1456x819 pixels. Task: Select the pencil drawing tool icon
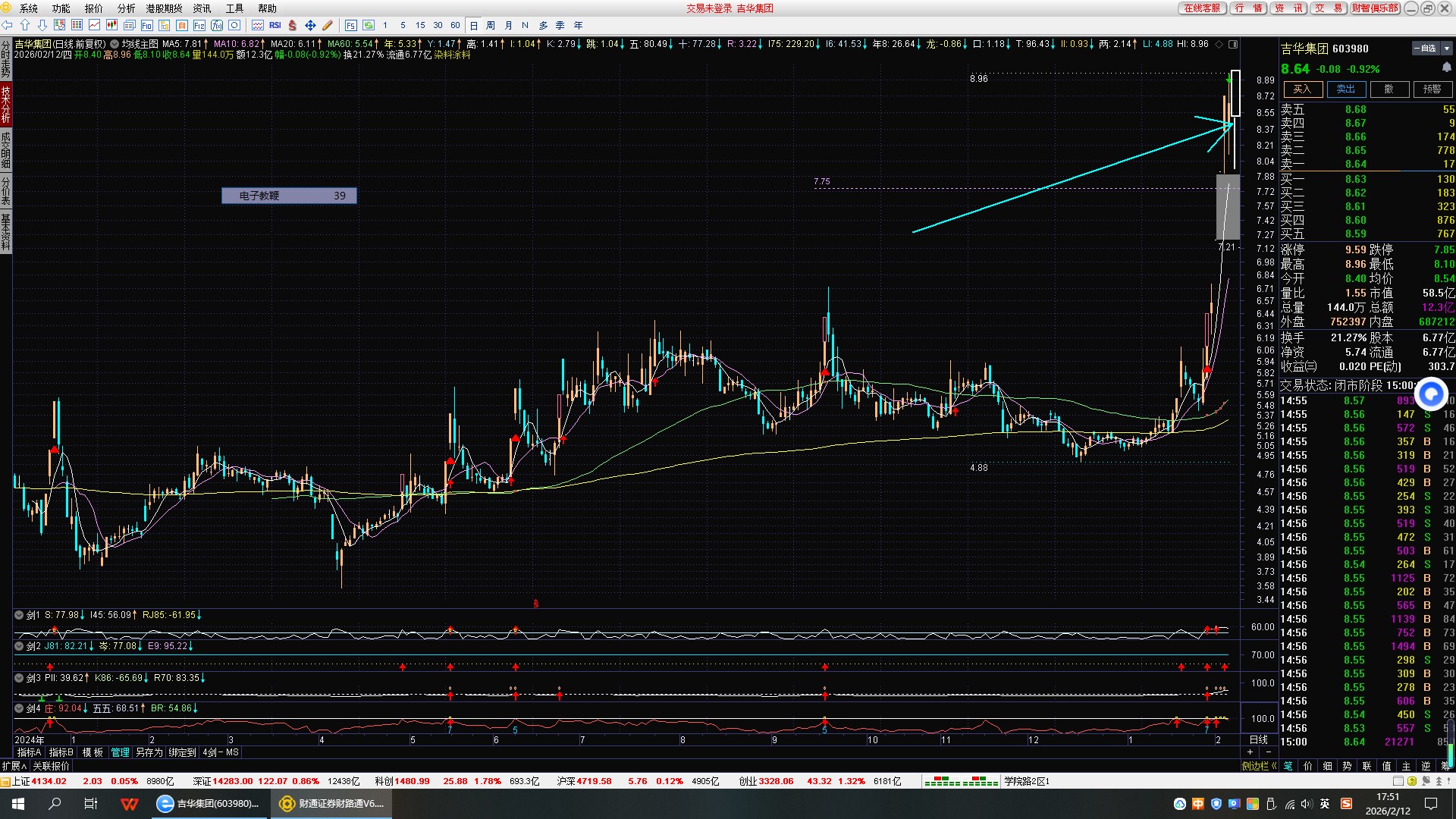click(327, 25)
